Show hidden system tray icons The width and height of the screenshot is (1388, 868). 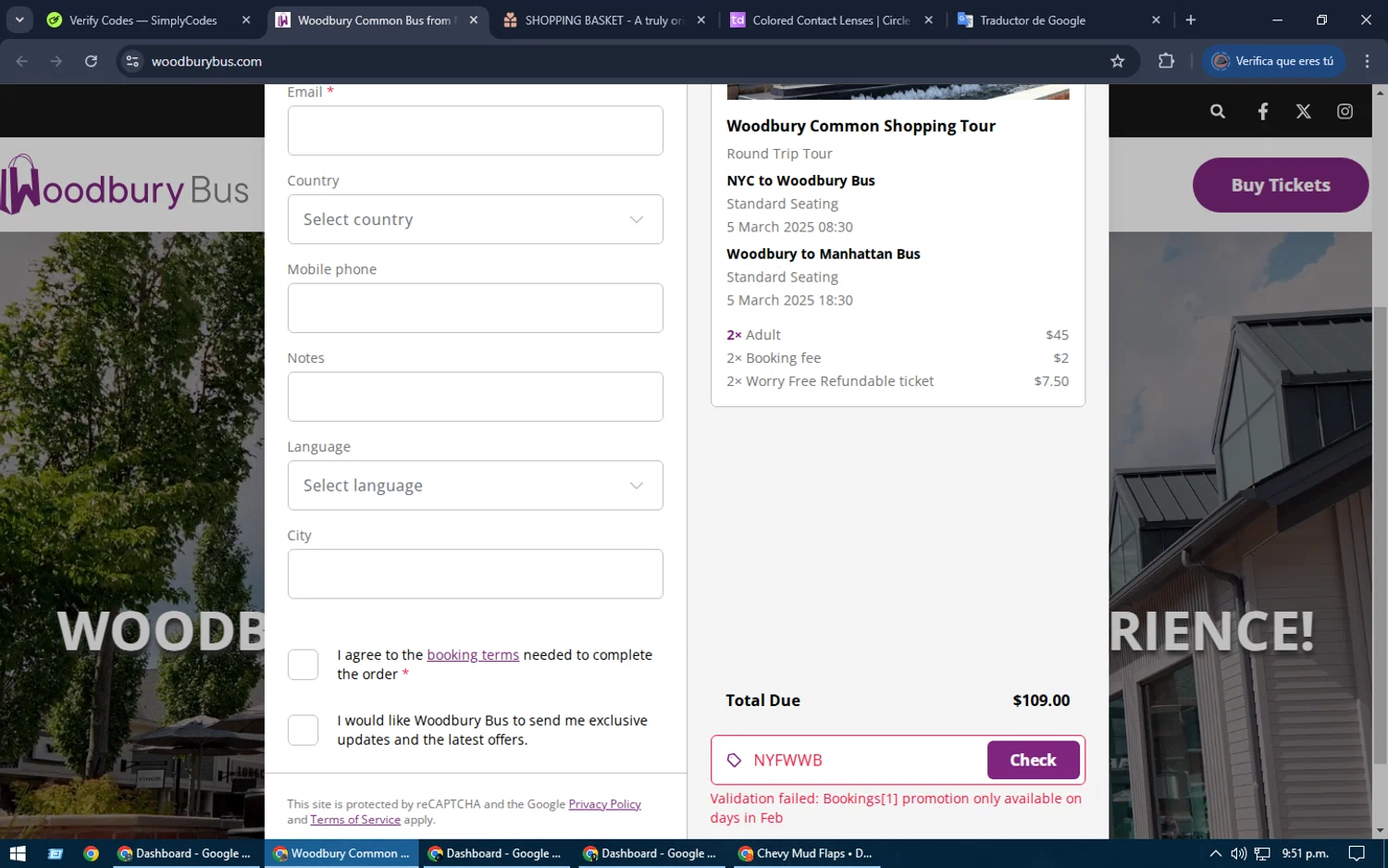[x=1215, y=853]
